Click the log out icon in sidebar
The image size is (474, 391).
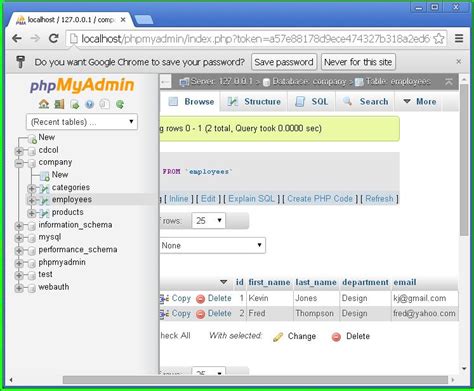59,104
